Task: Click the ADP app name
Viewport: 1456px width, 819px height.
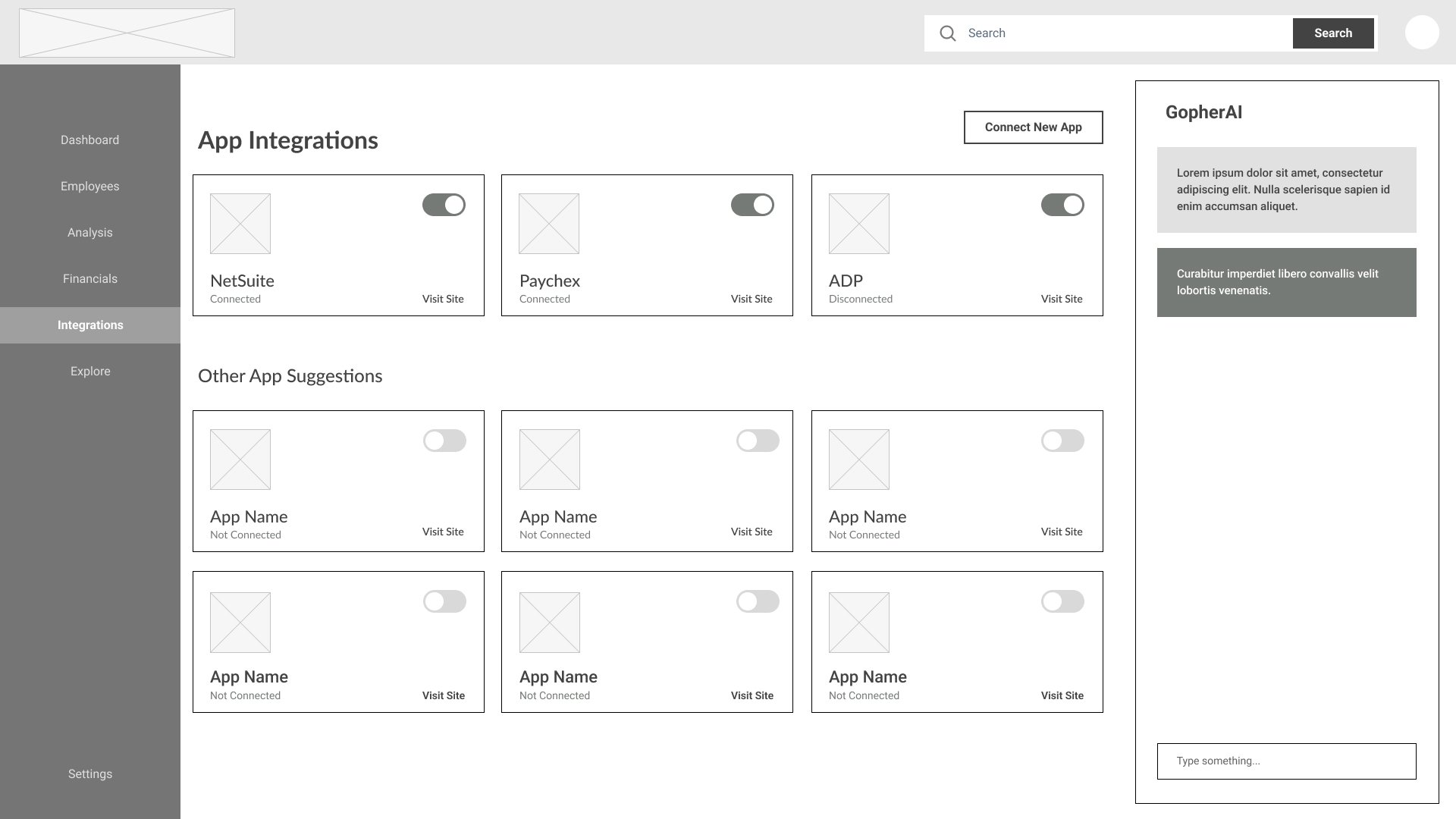Action: coord(846,281)
